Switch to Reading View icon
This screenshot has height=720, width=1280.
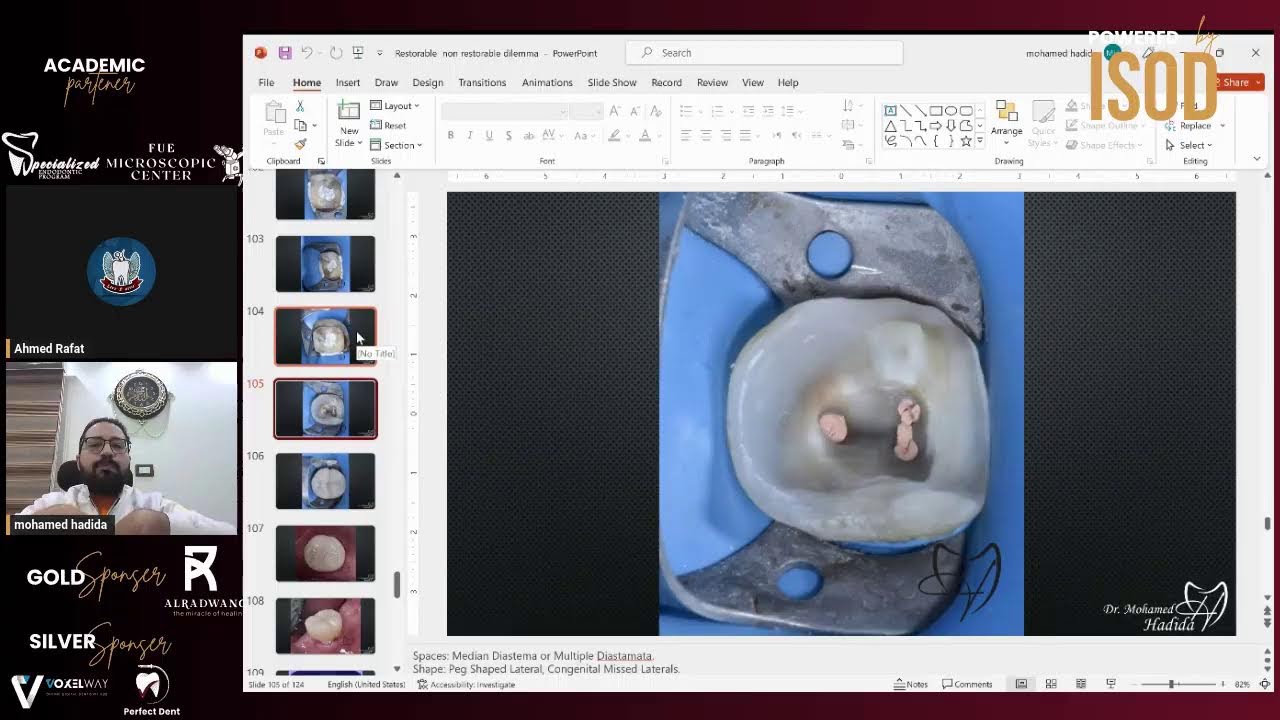[1081, 684]
